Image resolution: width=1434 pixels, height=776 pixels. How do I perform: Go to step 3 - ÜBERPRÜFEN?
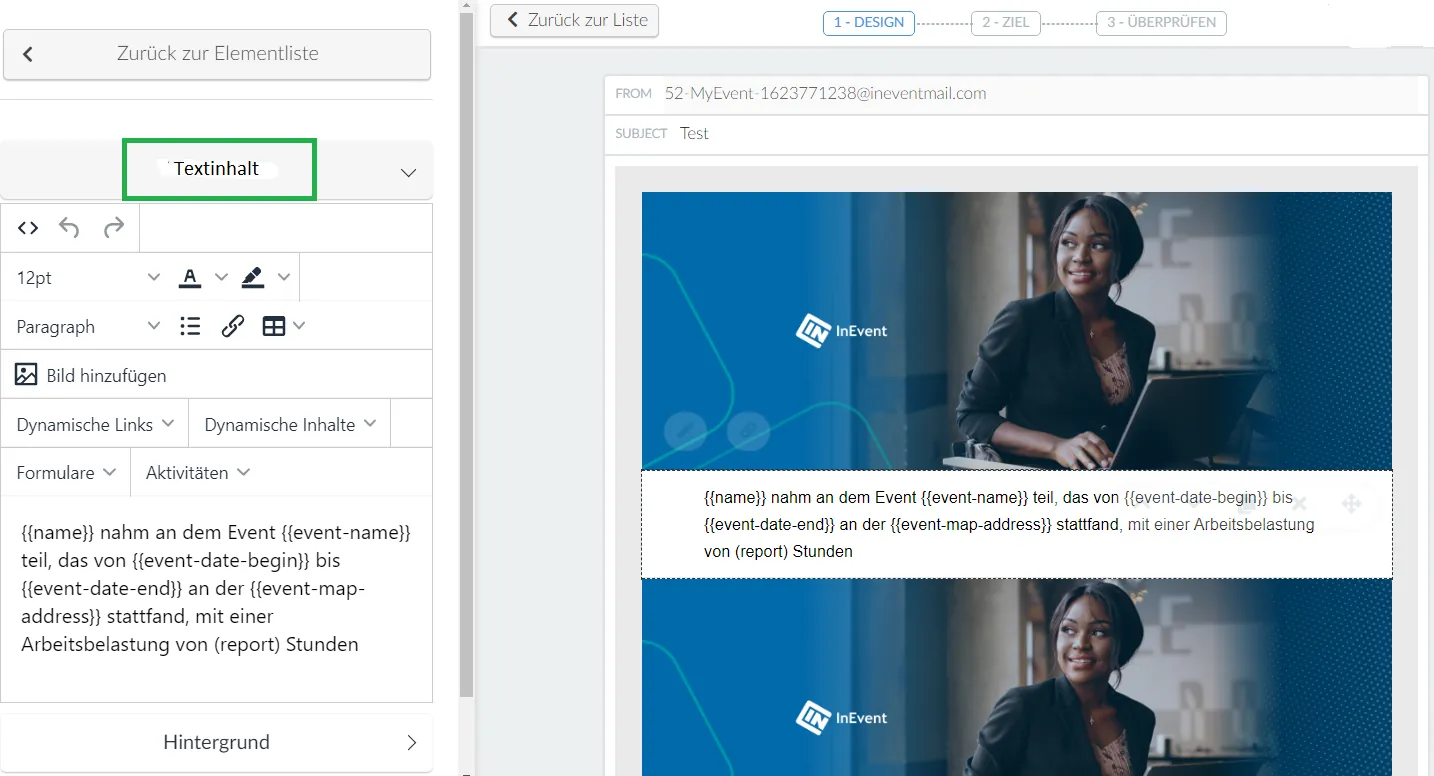tap(1161, 22)
